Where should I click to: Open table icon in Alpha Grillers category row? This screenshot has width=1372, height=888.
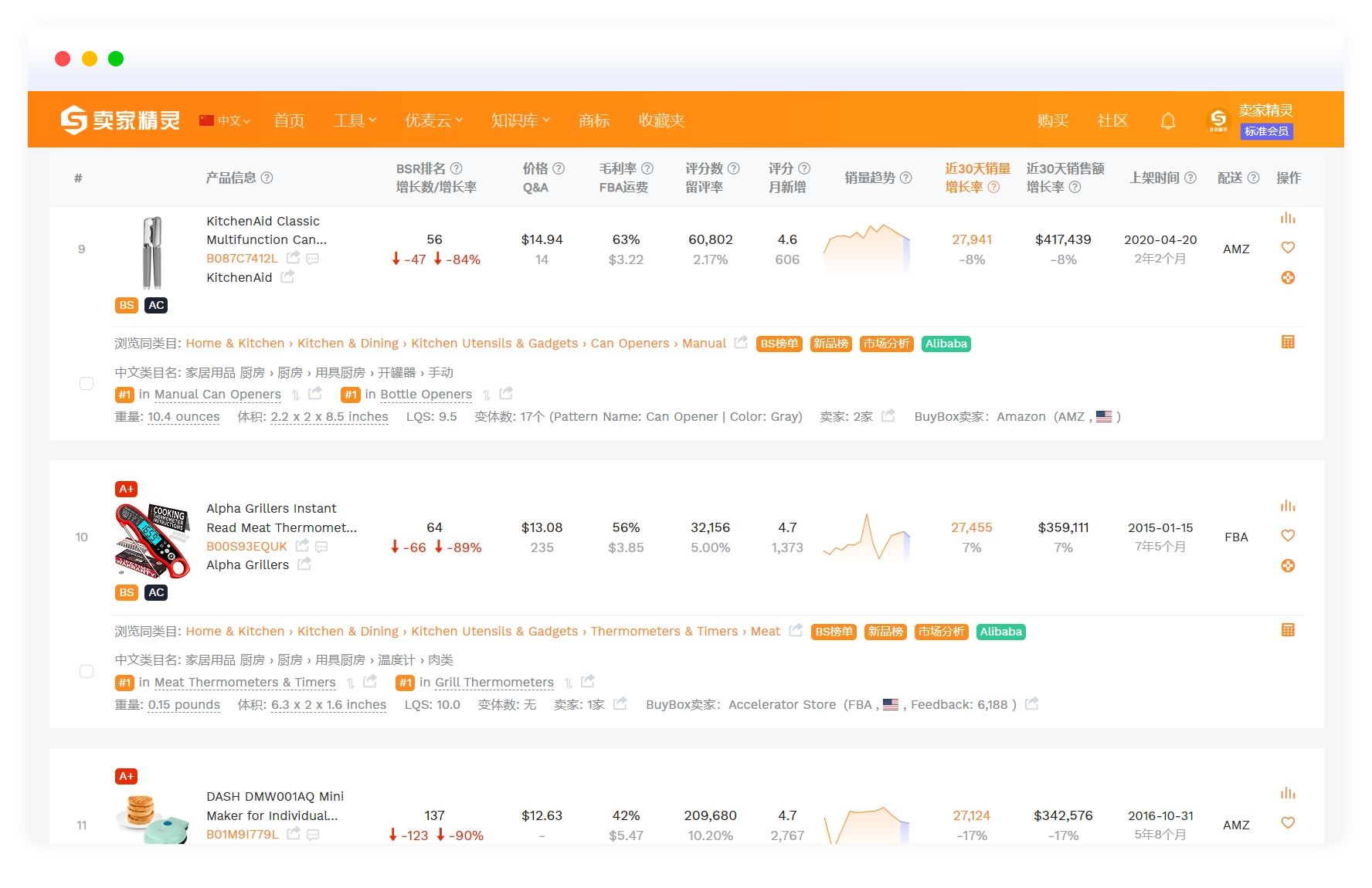point(1288,630)
